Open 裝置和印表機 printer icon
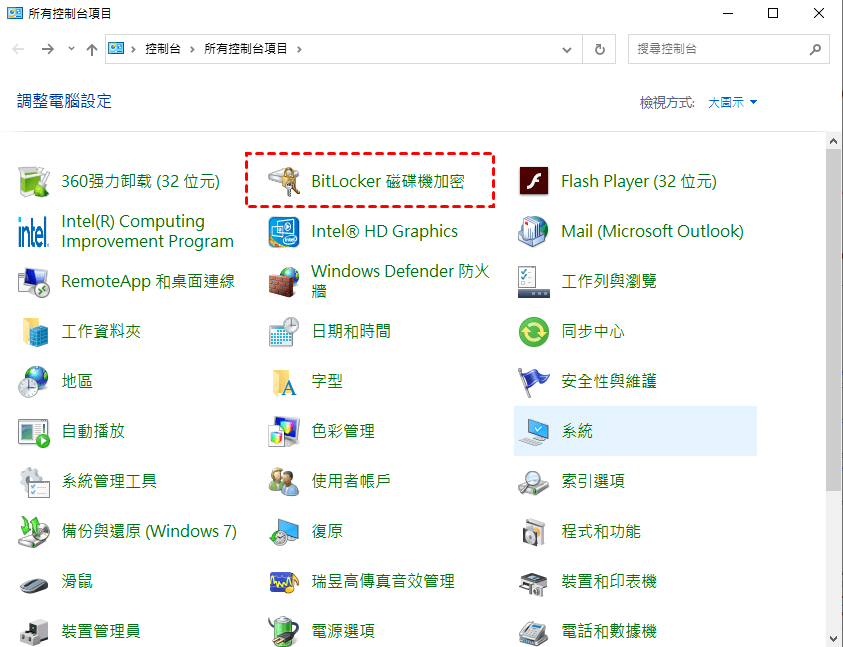This screenshot has width=843, height=647. click(x=533, y=583)
